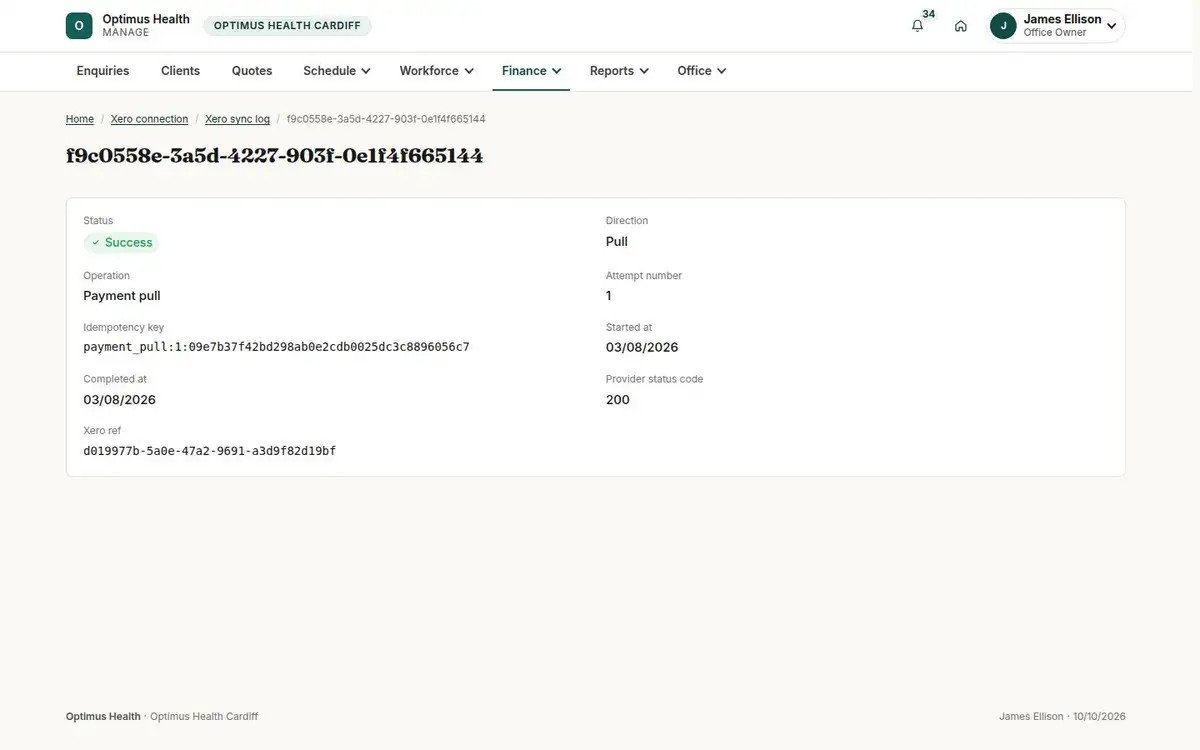1200x750 pixels.
Task: Click the Started at date value
Action: point(642,348)
